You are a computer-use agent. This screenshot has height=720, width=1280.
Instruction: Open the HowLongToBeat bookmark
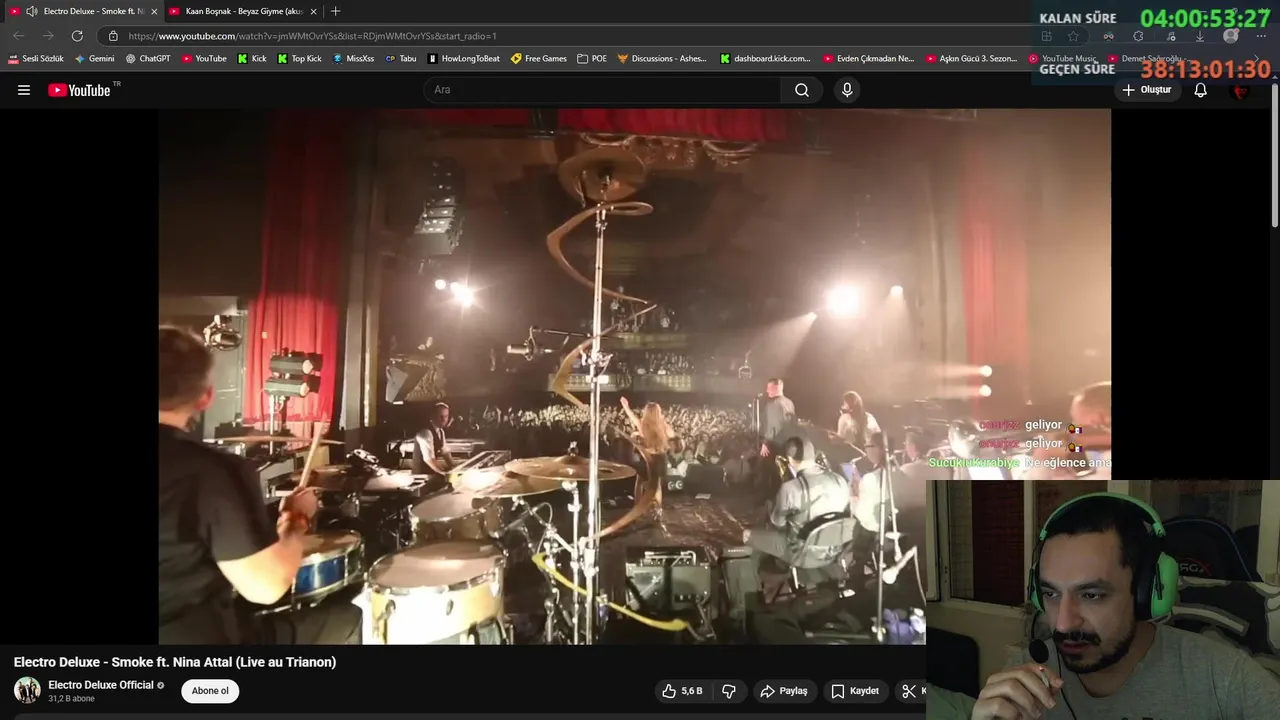464,59
